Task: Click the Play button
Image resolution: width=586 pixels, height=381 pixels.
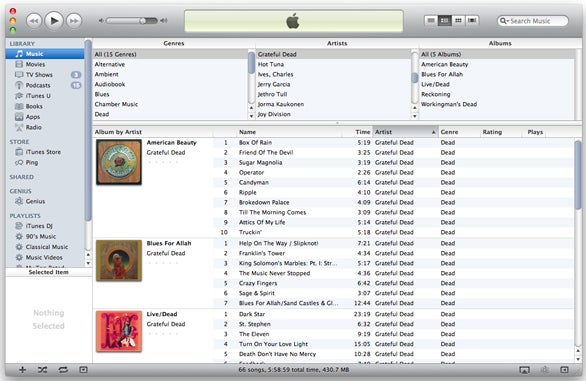Action: pos(54,21)
